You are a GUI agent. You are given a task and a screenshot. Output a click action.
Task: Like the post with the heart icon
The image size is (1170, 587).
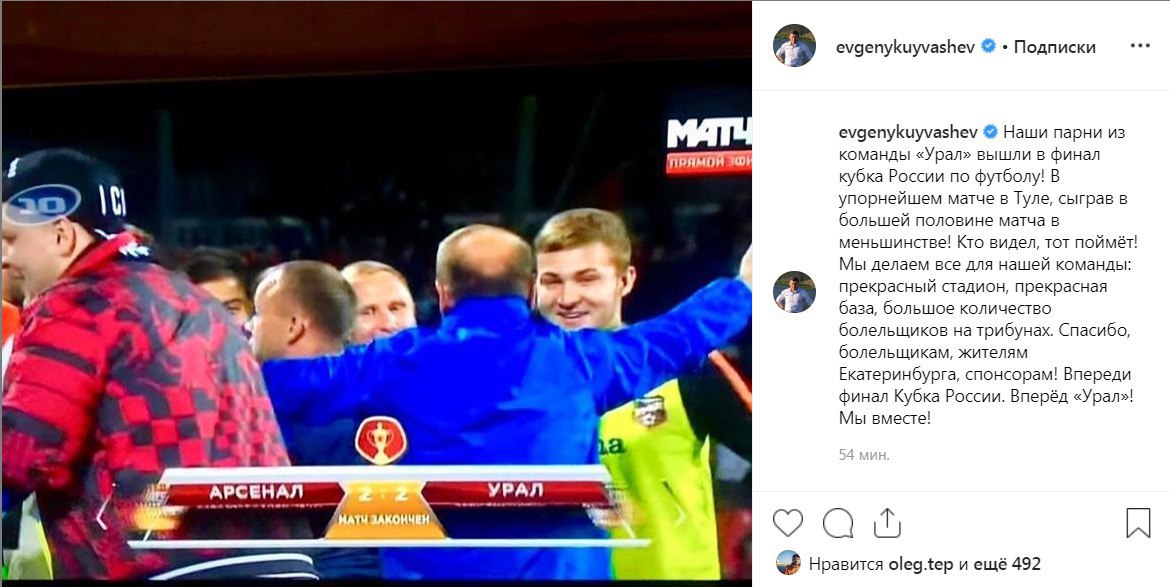[x=787, y=523]
